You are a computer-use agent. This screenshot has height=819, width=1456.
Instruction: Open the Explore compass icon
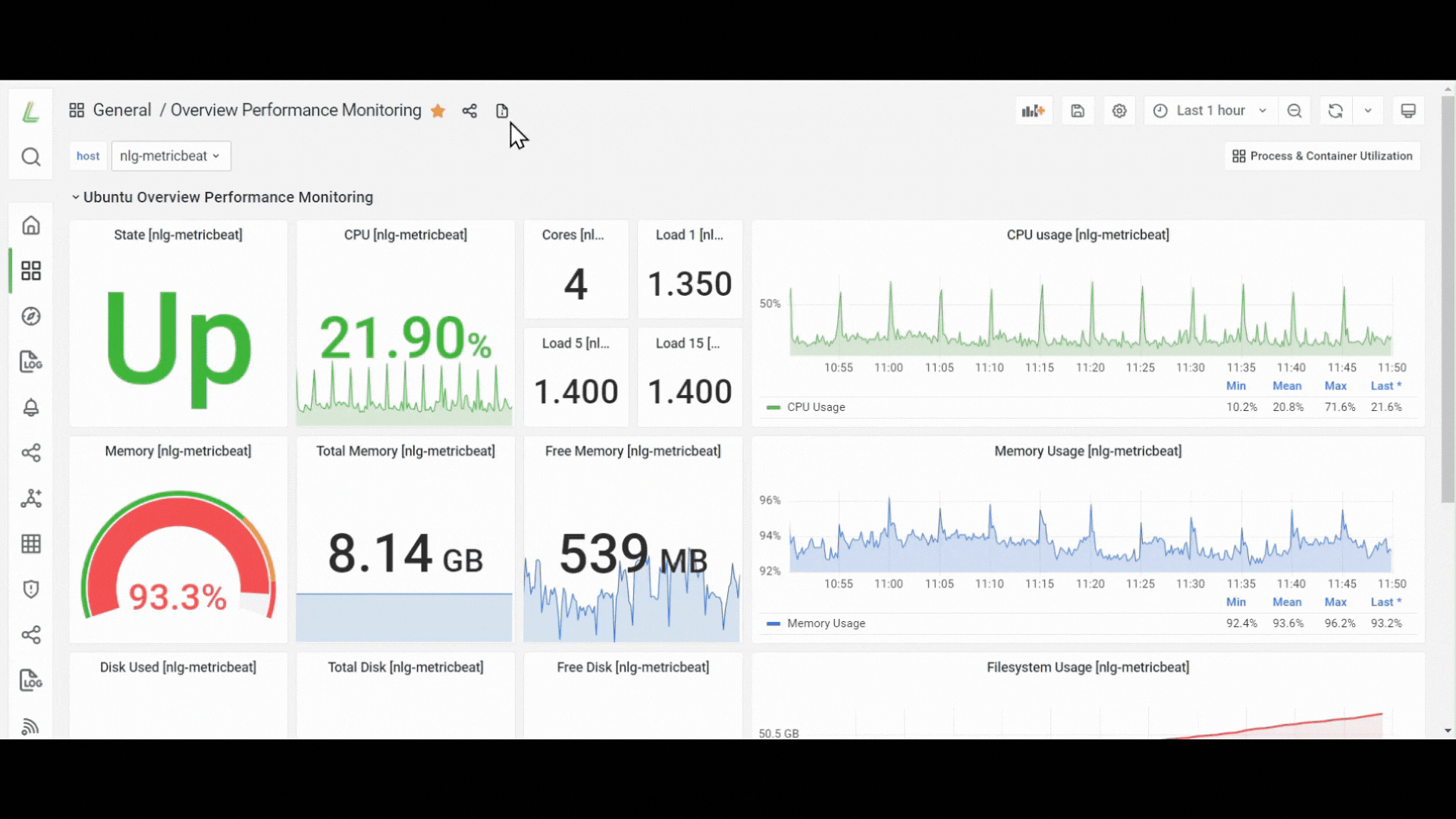point(30,316)
